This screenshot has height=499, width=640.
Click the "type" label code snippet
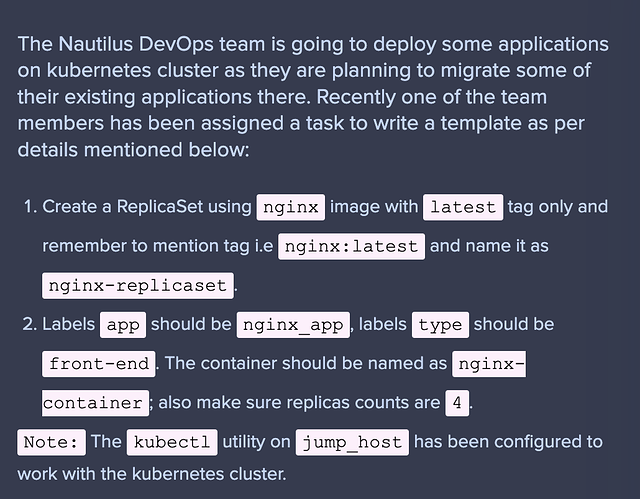pyautogui.click(x=440, y=325)
